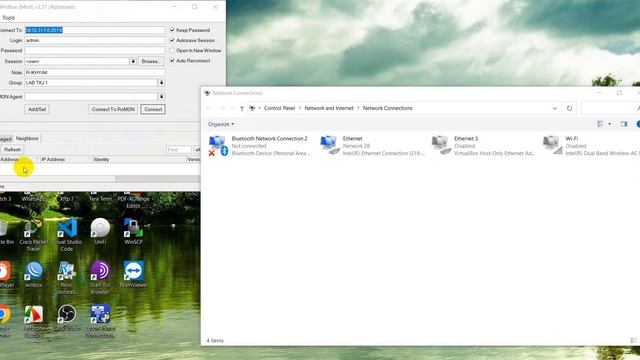Open the red and green shortcut below winbox
Screen dimensions: 640x360
click(33, 321)
